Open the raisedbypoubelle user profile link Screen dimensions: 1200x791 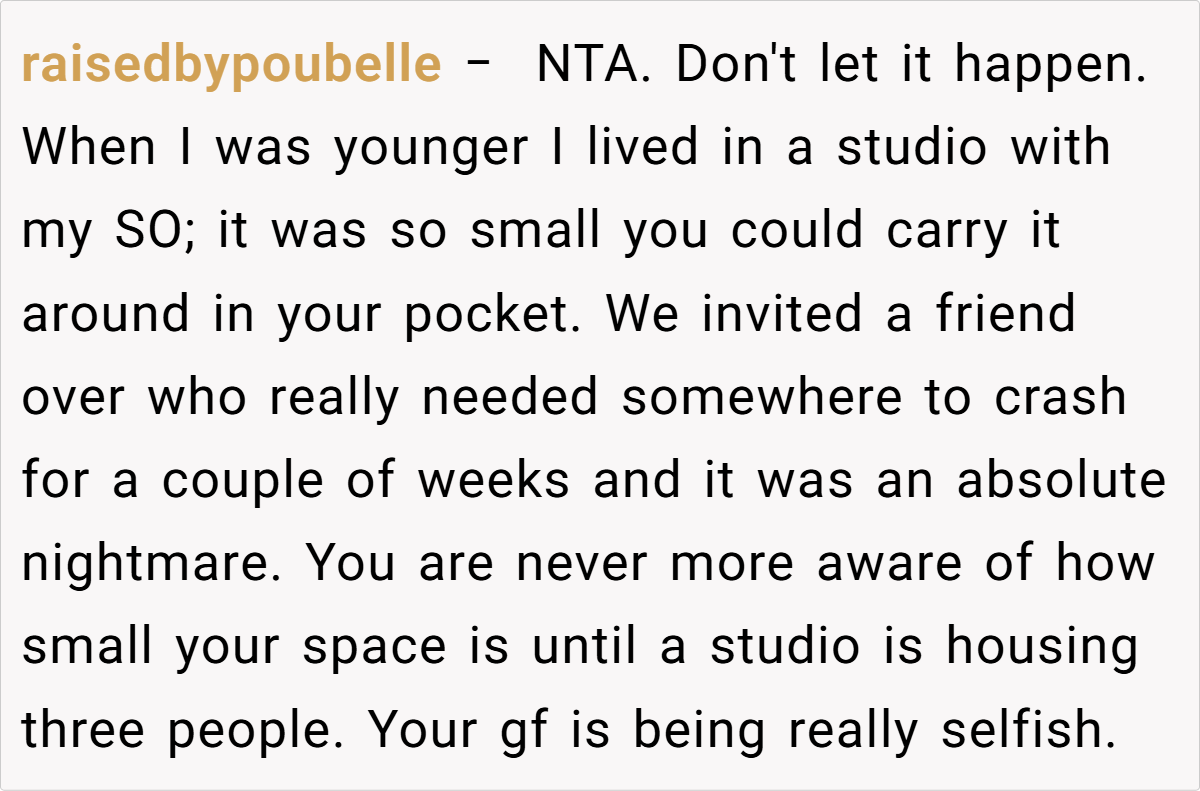pos(231,65)
